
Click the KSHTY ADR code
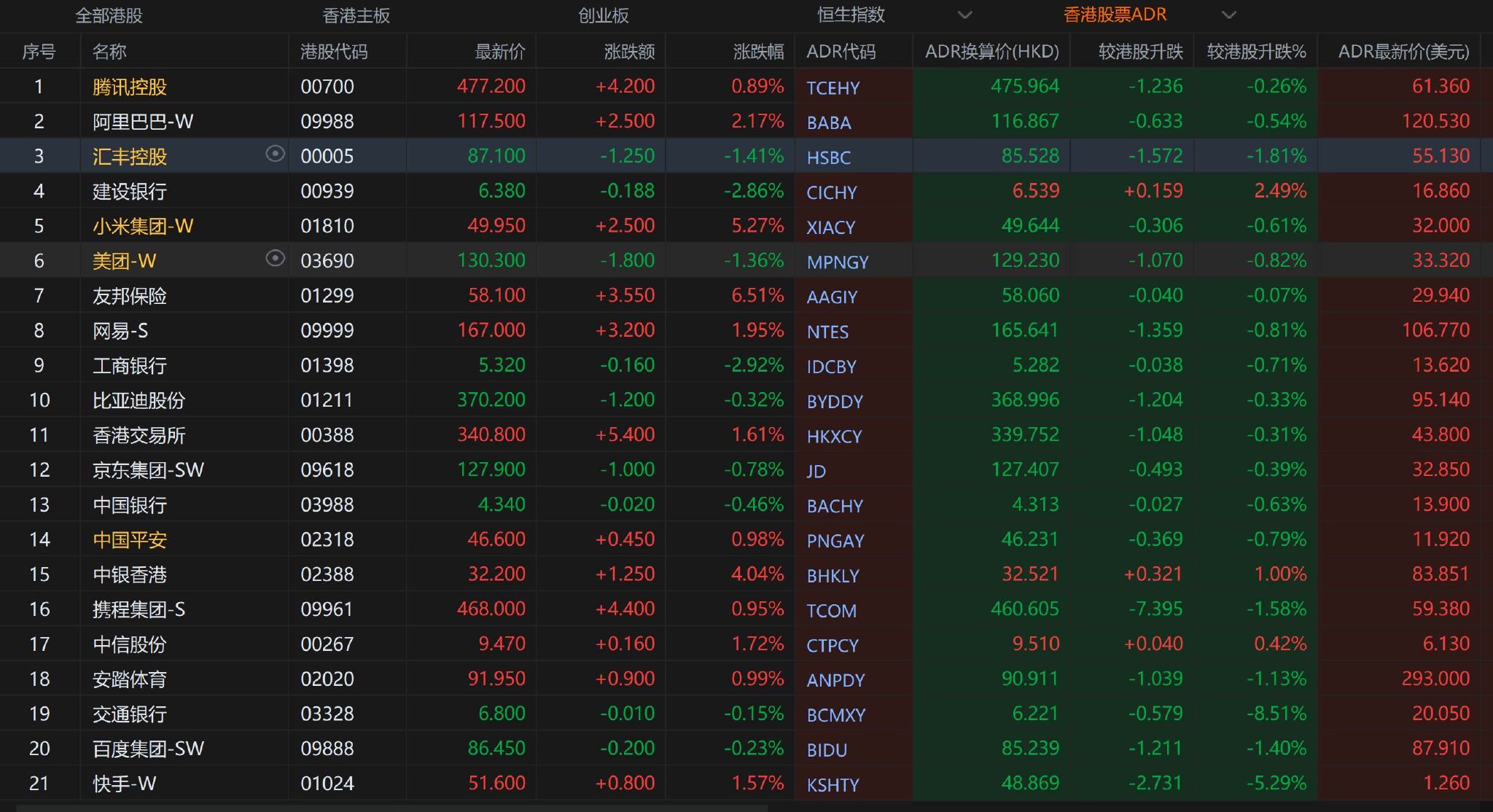tap(833, 785)
